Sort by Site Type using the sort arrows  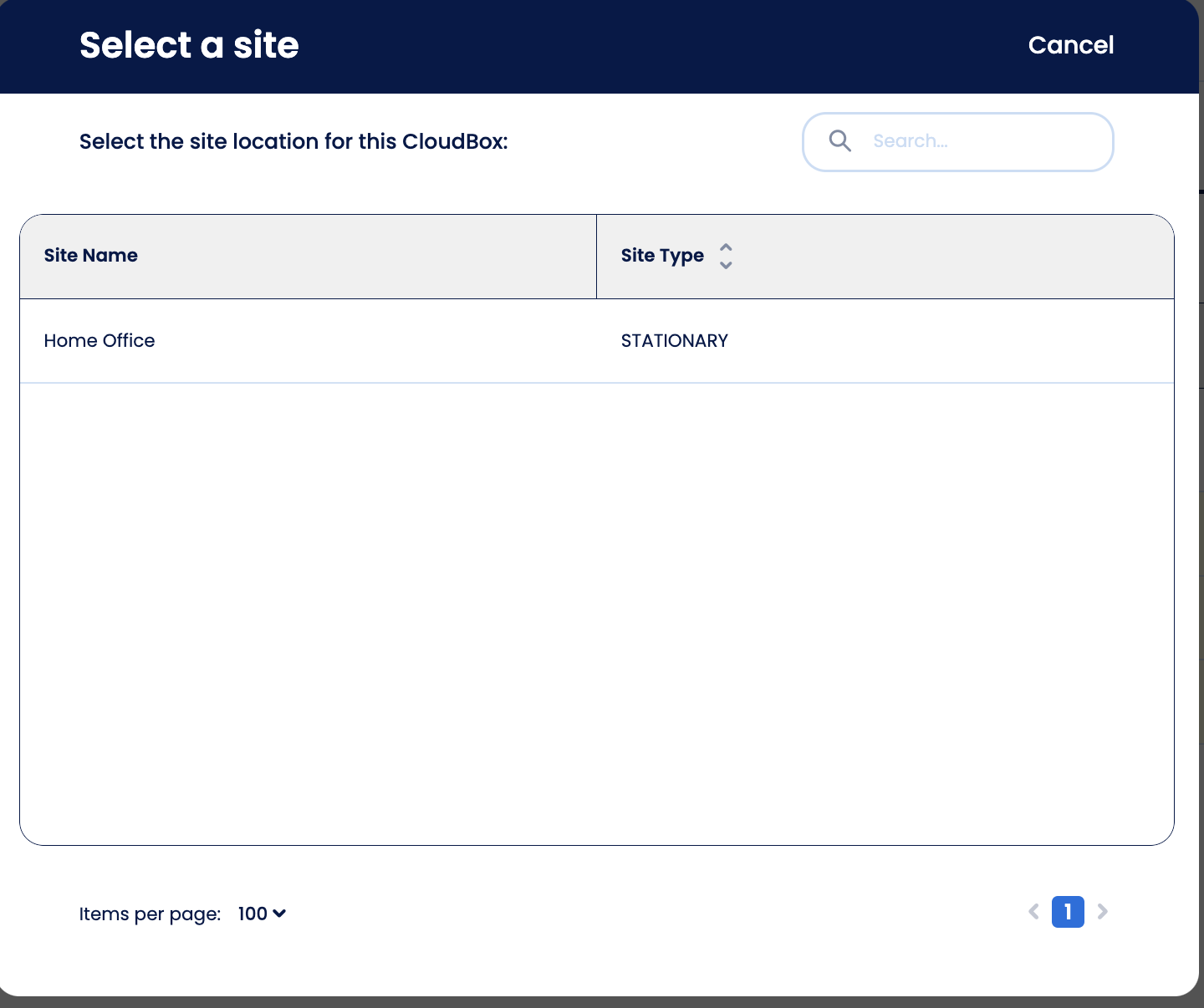(x=726, y=256)
